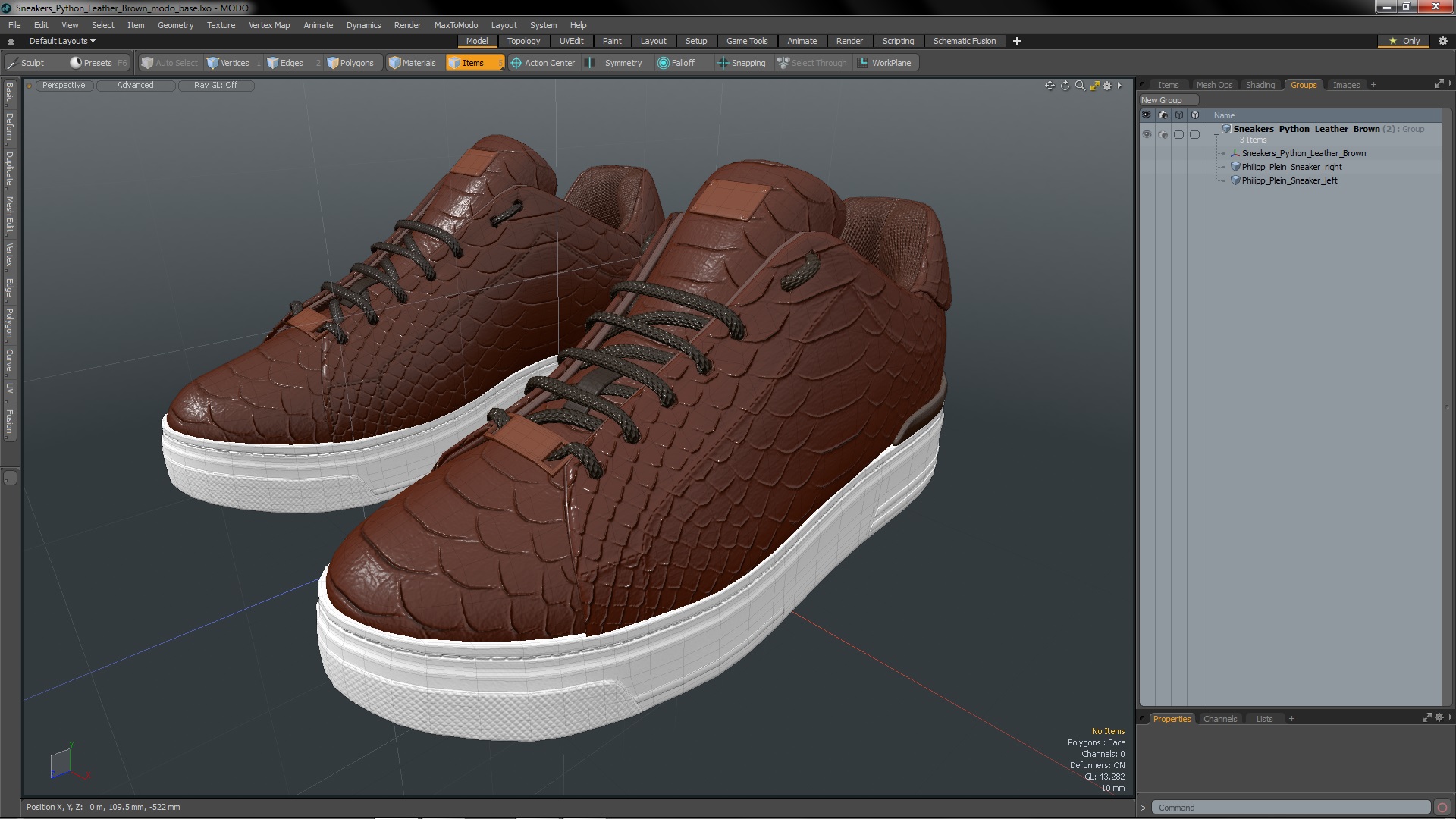Click the viewport rotate icon

(1065, 86)
